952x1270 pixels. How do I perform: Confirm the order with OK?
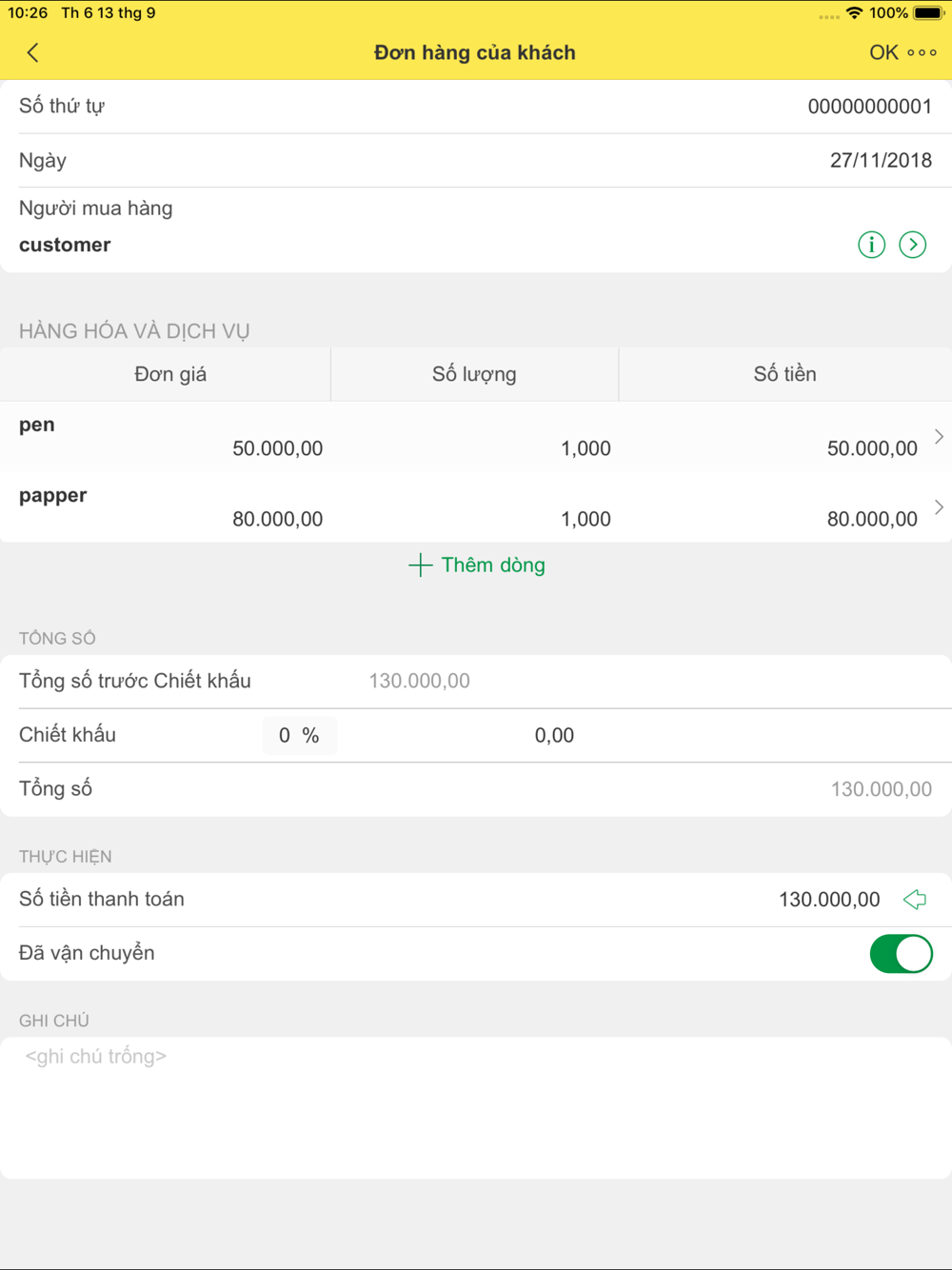point(883,52)
